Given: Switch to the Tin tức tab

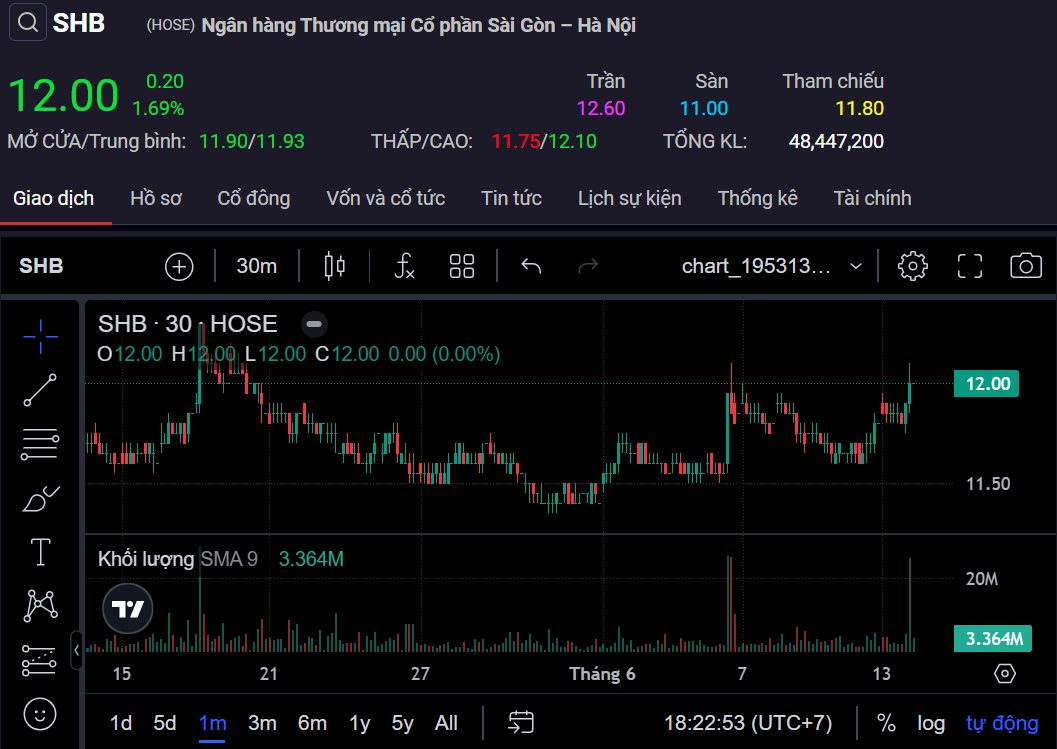Looking at the screenshot, I should (511, 198).
